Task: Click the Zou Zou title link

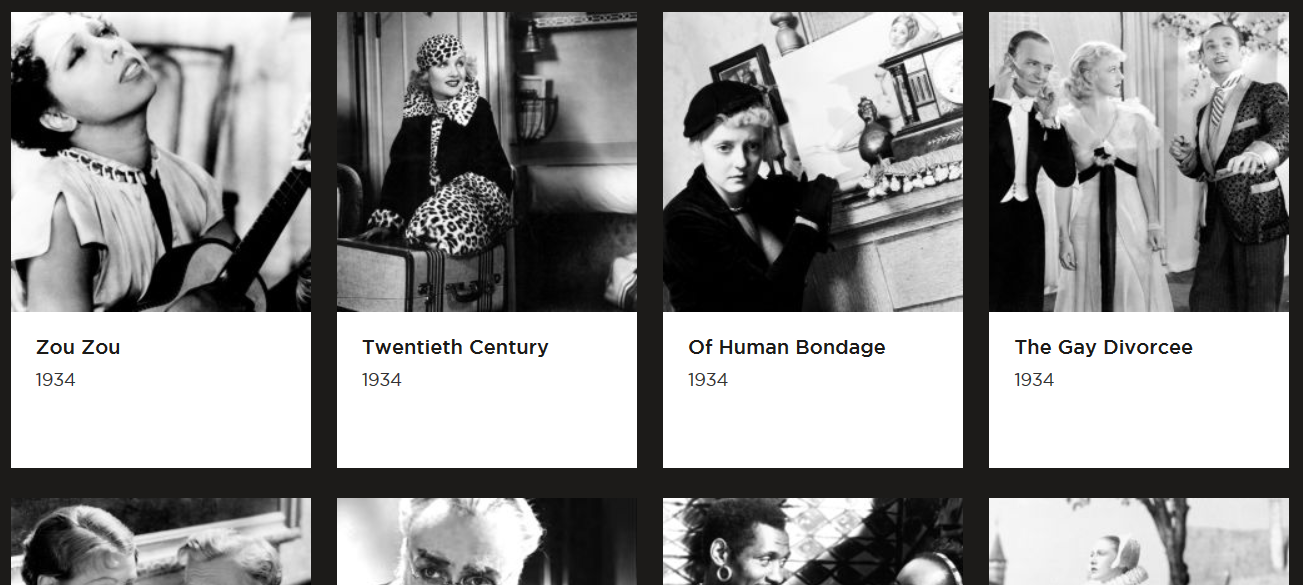Action: click(x=78, y=347)
